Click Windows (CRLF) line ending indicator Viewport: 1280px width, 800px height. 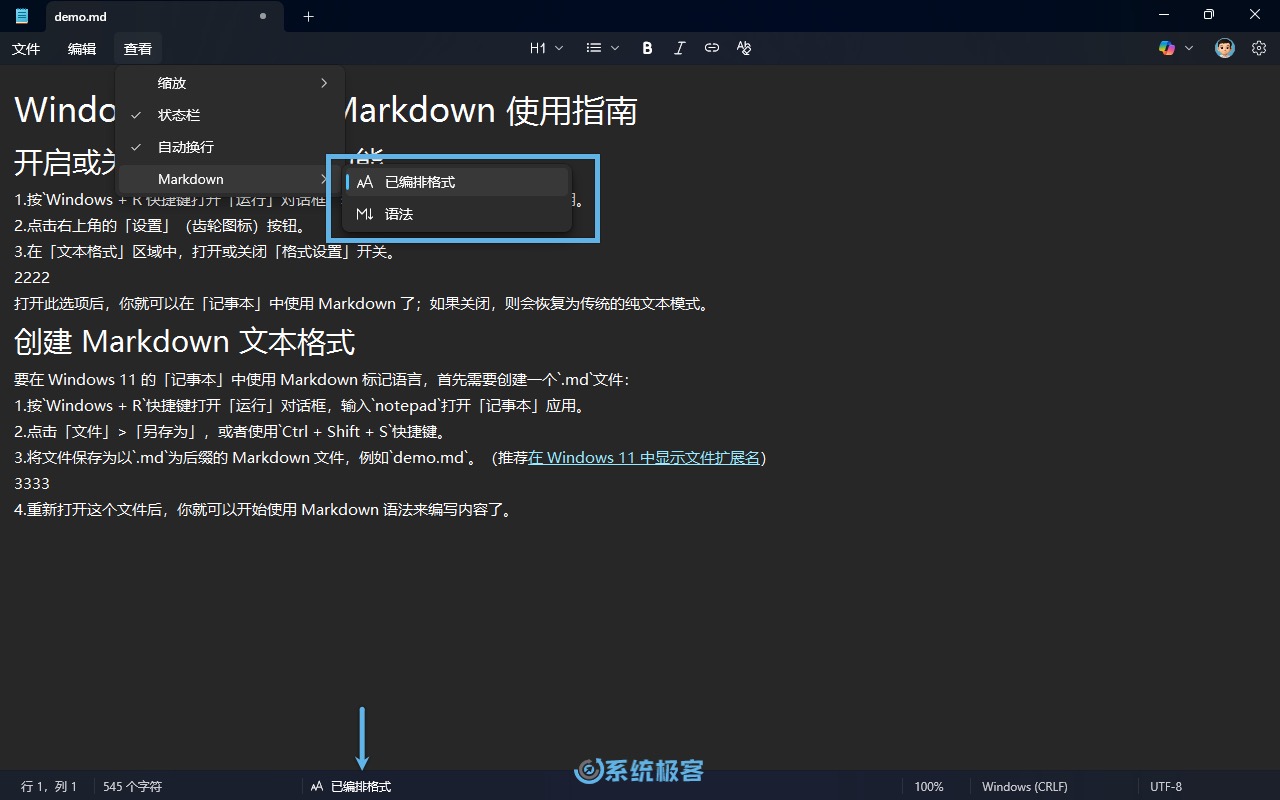click(x=1025, y=787)
